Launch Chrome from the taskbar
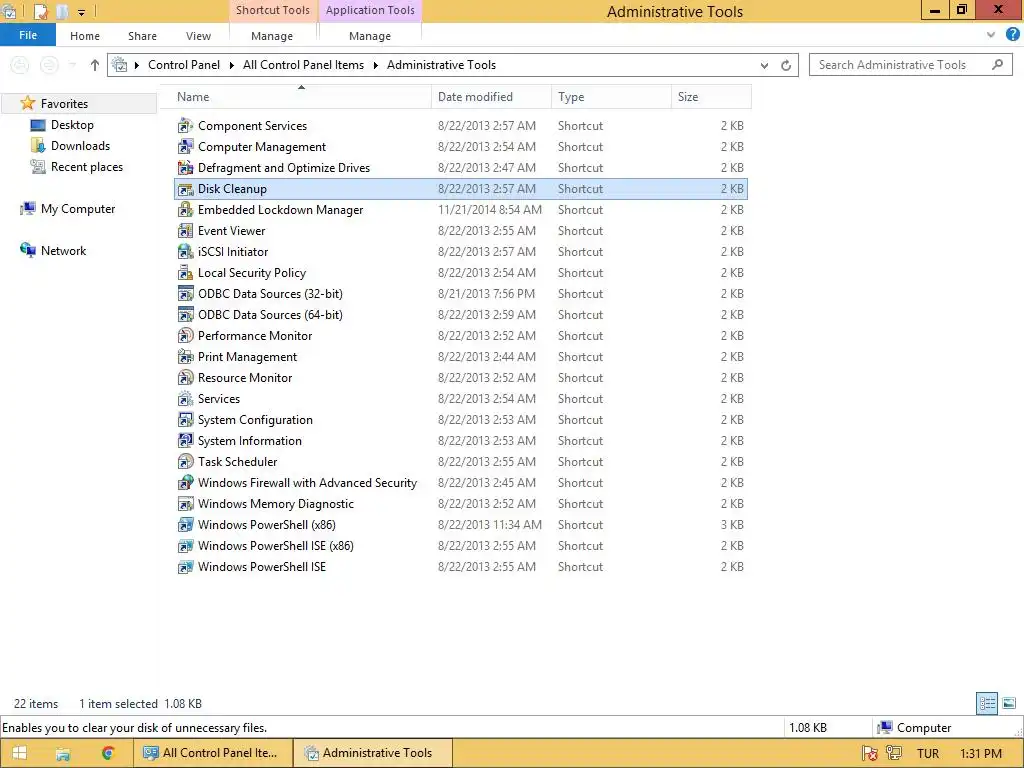Screen dimensions: 1024x768 pyautogui.click(x=108, y=753)
